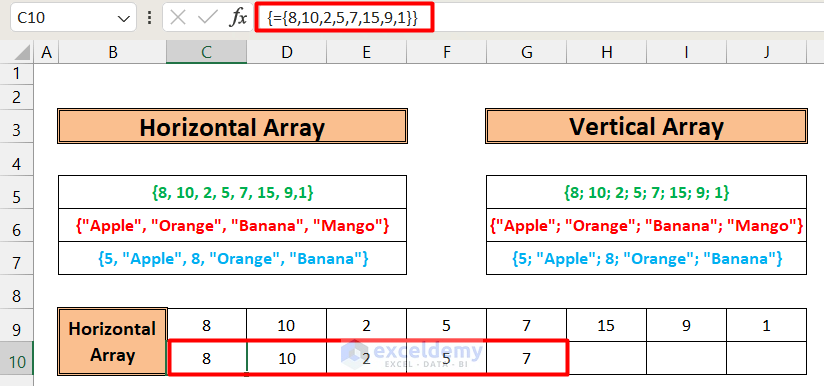
Task: Select column C header
Action: click(207, 52)
